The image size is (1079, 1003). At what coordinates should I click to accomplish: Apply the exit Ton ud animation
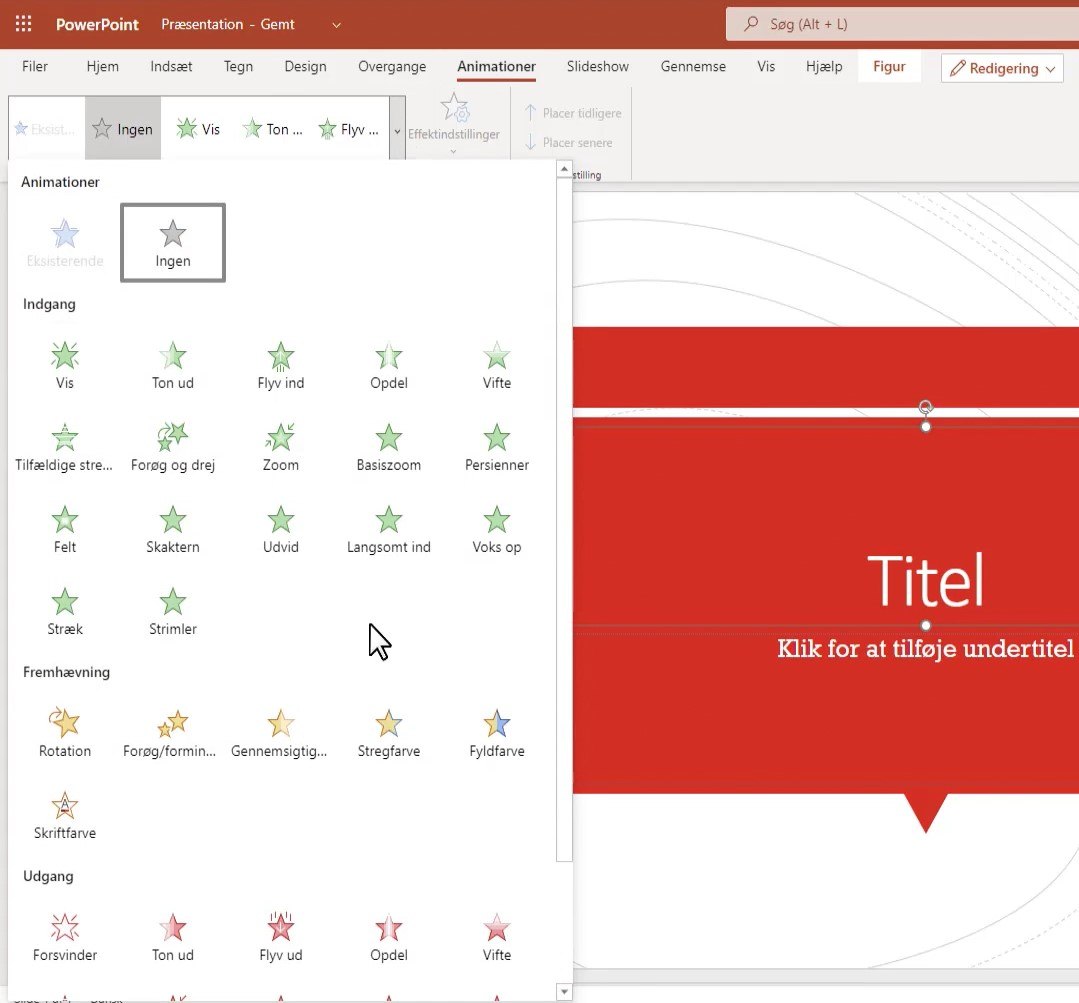(x=173, y=937)
